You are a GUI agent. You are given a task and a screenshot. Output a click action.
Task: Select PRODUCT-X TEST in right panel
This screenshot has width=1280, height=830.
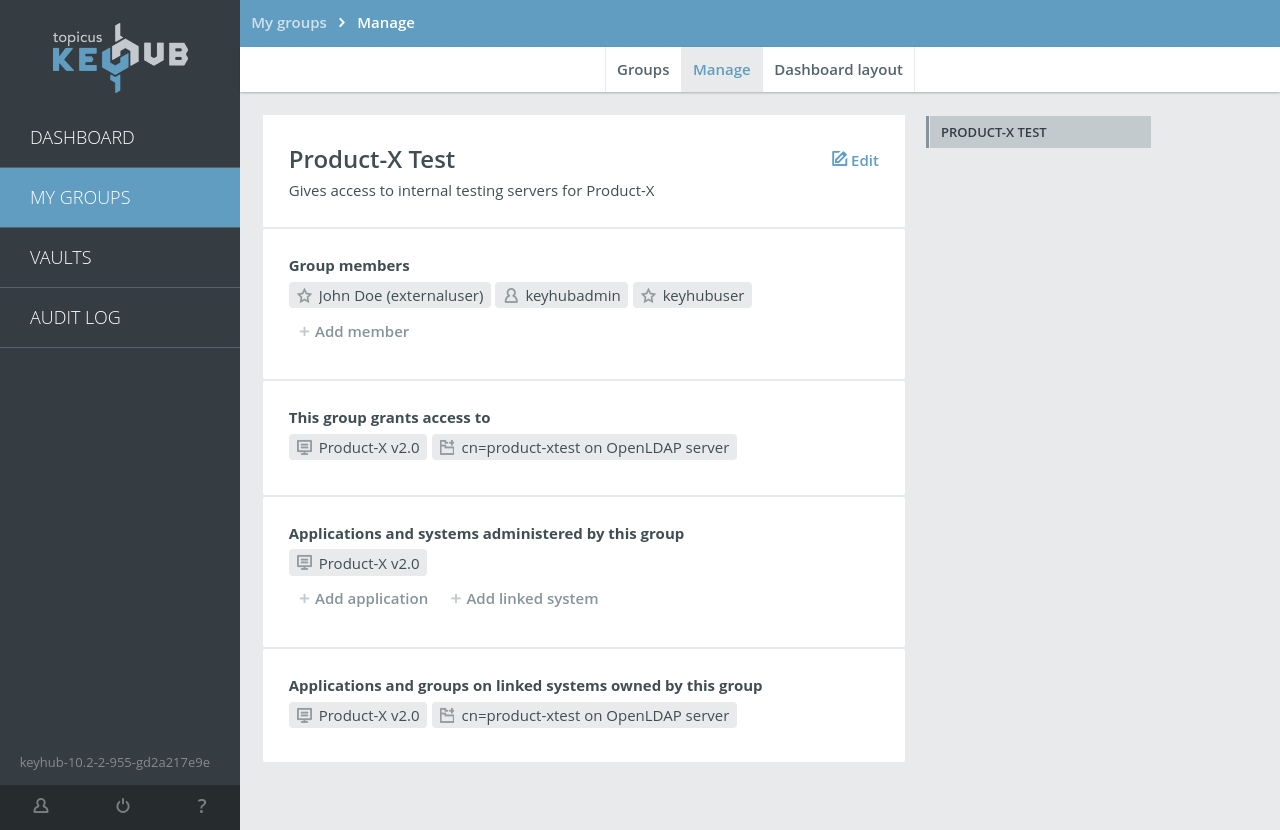(1038, 132)
